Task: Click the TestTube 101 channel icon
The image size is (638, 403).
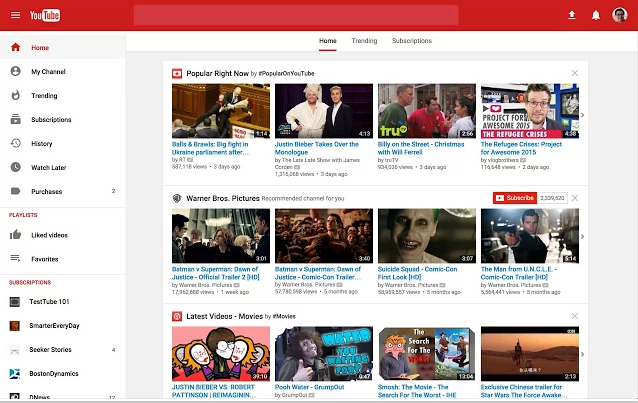Action: [x=15, y=302]
